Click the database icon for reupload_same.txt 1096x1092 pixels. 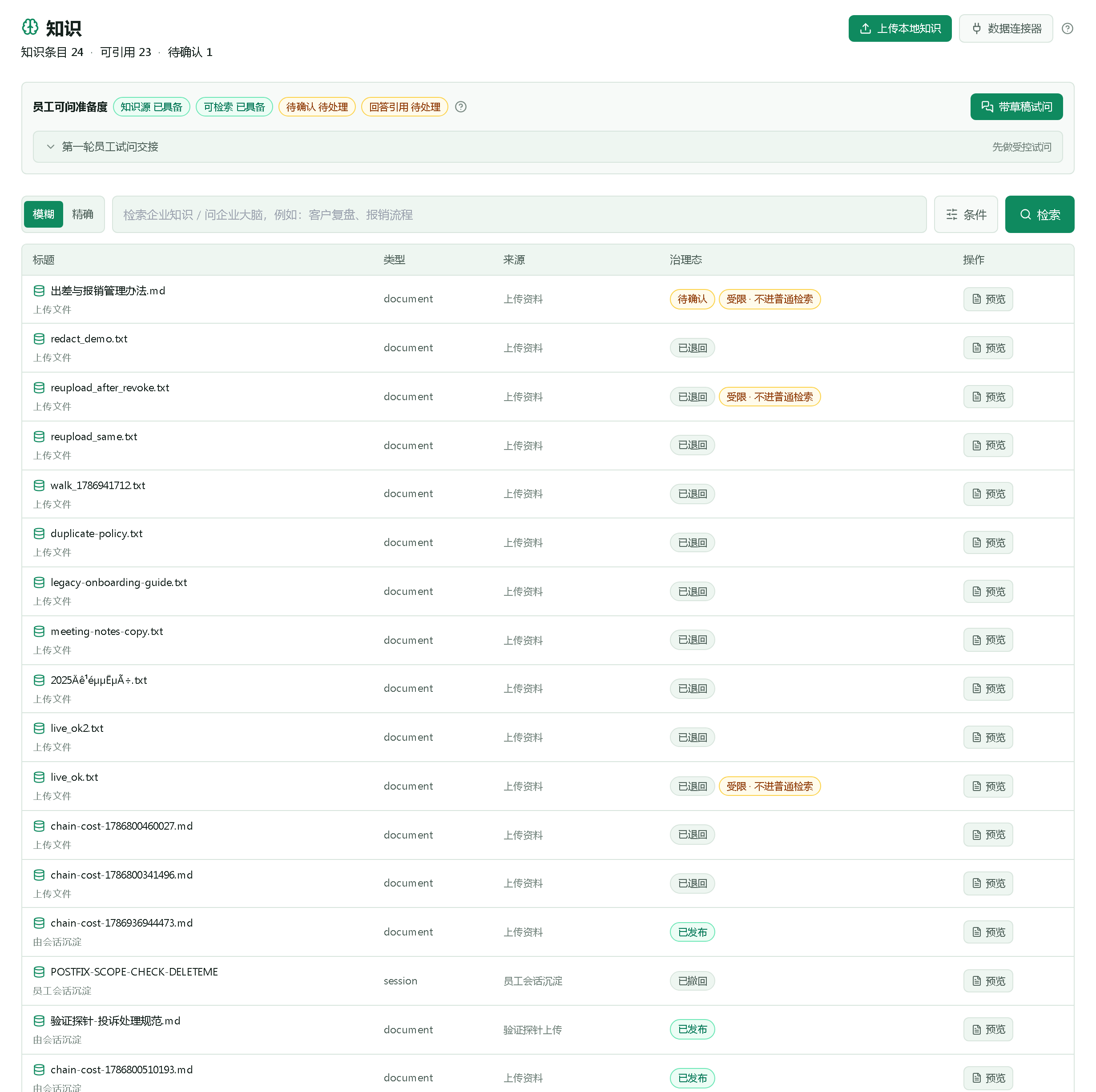click(x=39, y=437)
